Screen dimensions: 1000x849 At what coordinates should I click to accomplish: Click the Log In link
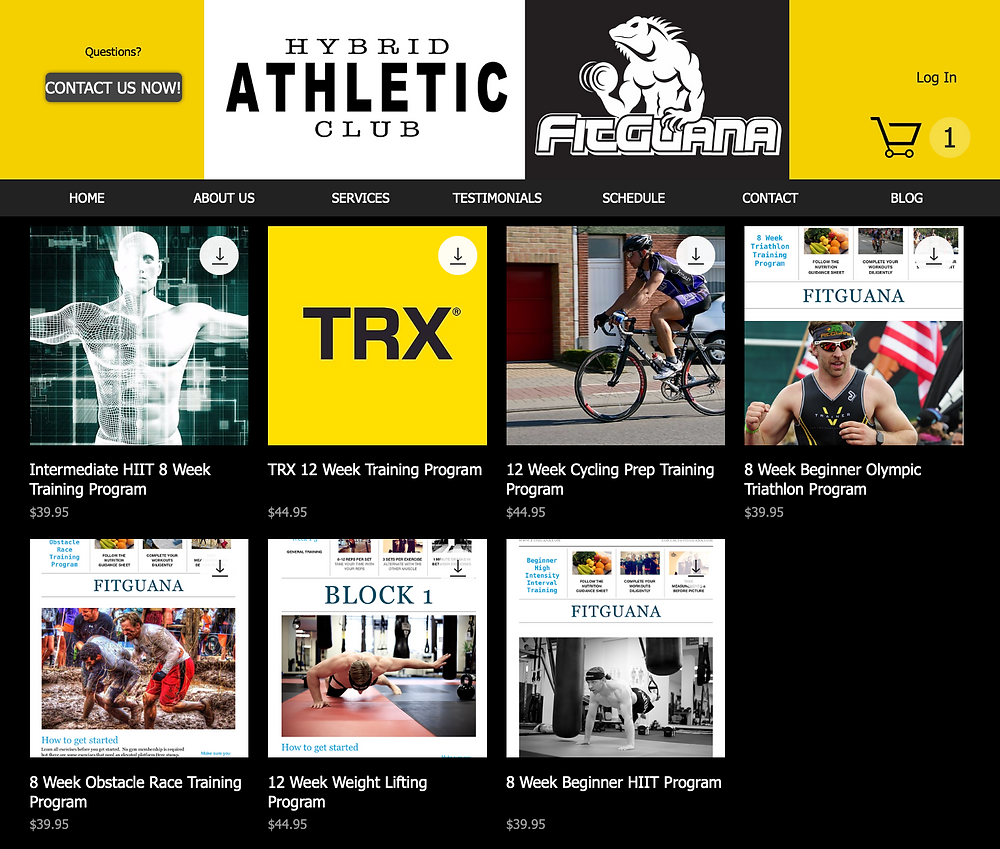point(936,78)
